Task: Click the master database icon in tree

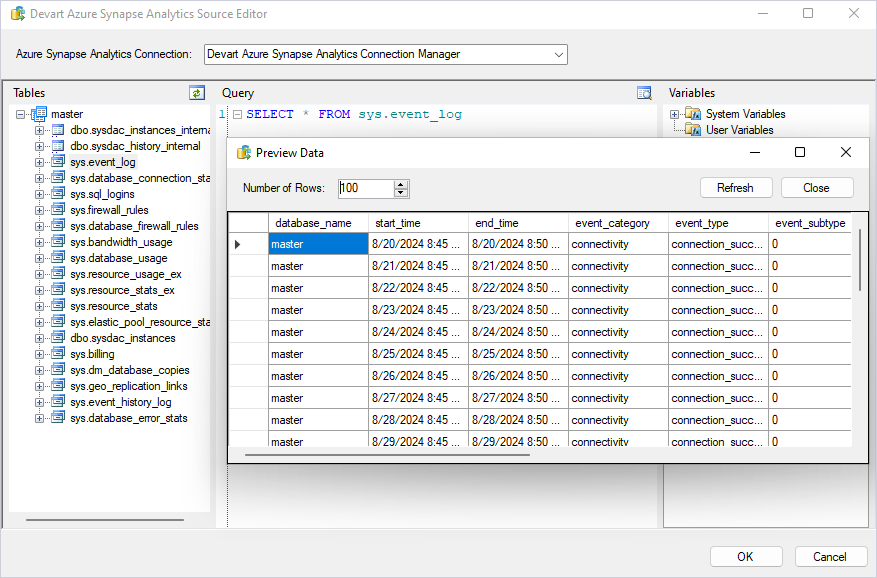Action: coord(40,114)
